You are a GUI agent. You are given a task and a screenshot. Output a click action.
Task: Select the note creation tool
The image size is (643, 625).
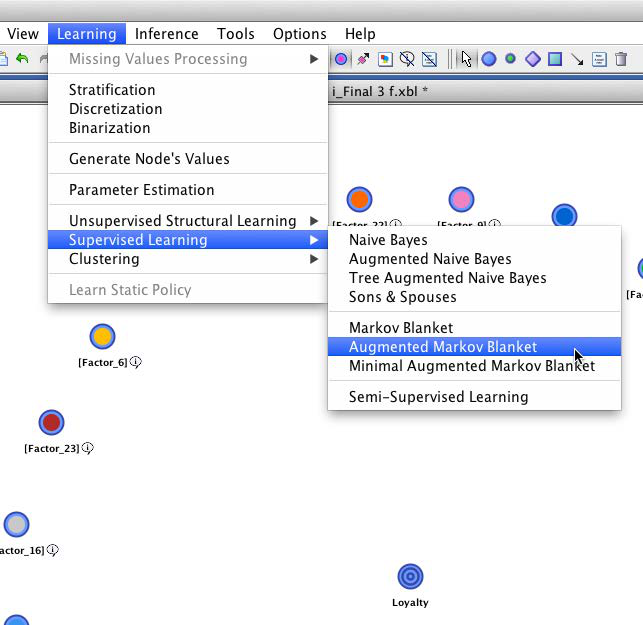599,59
